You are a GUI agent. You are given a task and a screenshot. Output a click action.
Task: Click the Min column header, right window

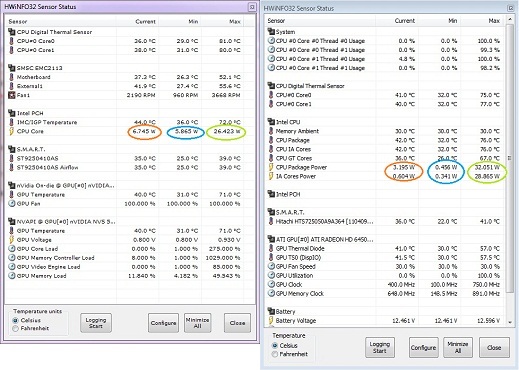point(439,21)
